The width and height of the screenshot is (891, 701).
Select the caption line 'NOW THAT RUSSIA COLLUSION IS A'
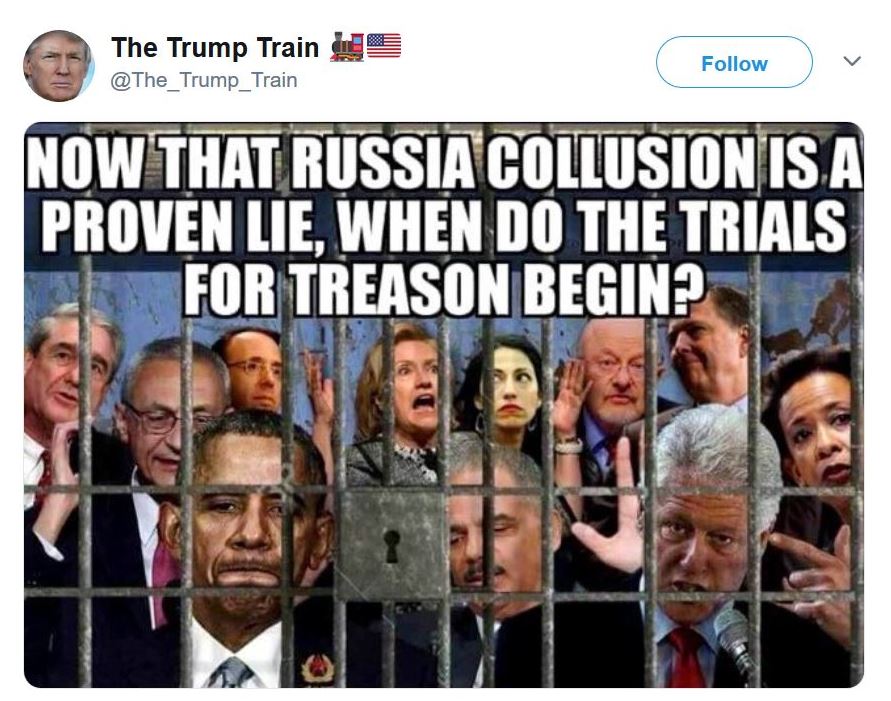(x=445, y=163)
